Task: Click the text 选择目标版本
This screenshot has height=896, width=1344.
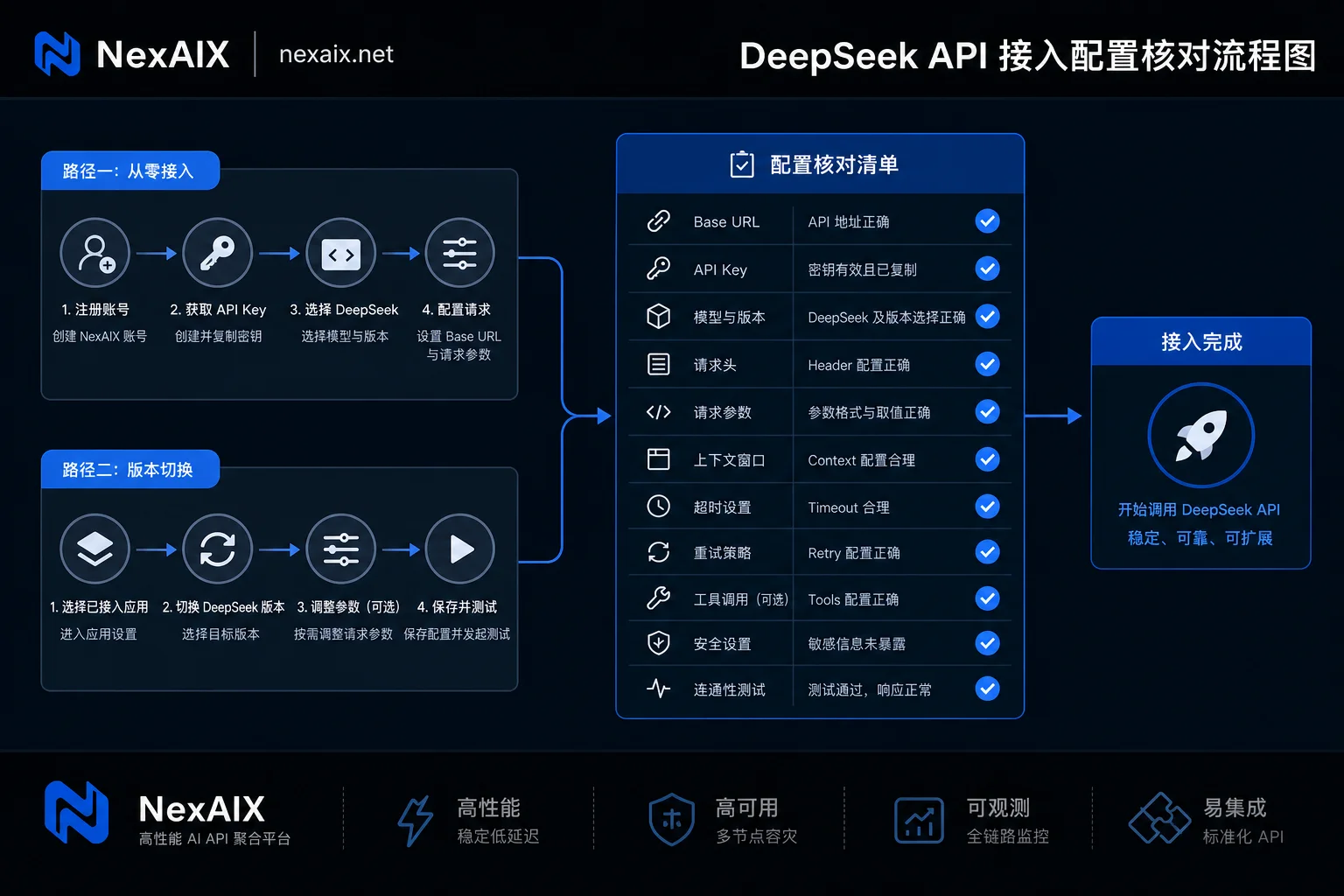Action: tap(220, 633)
